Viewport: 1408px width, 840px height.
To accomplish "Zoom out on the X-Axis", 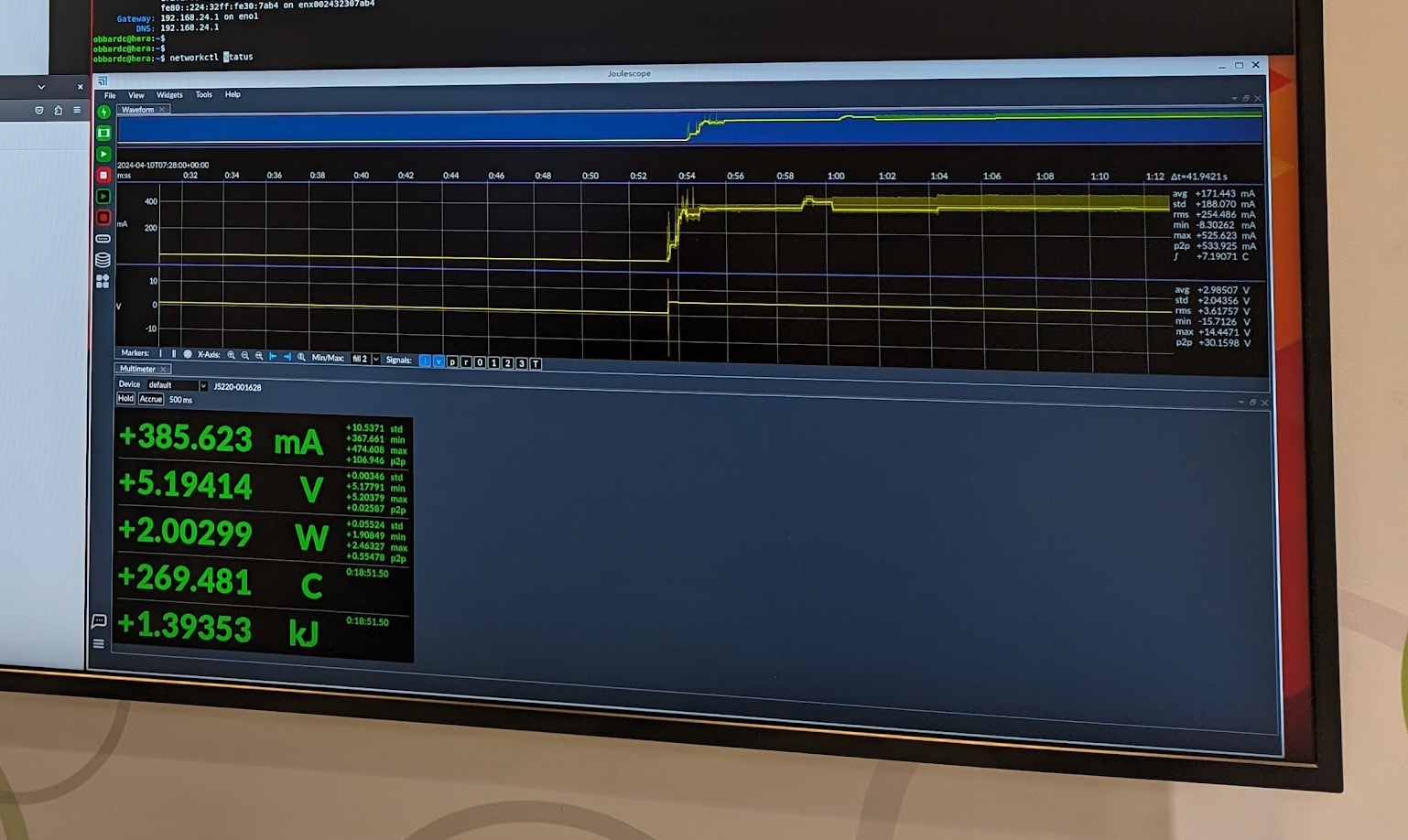I will pos(245,355).
